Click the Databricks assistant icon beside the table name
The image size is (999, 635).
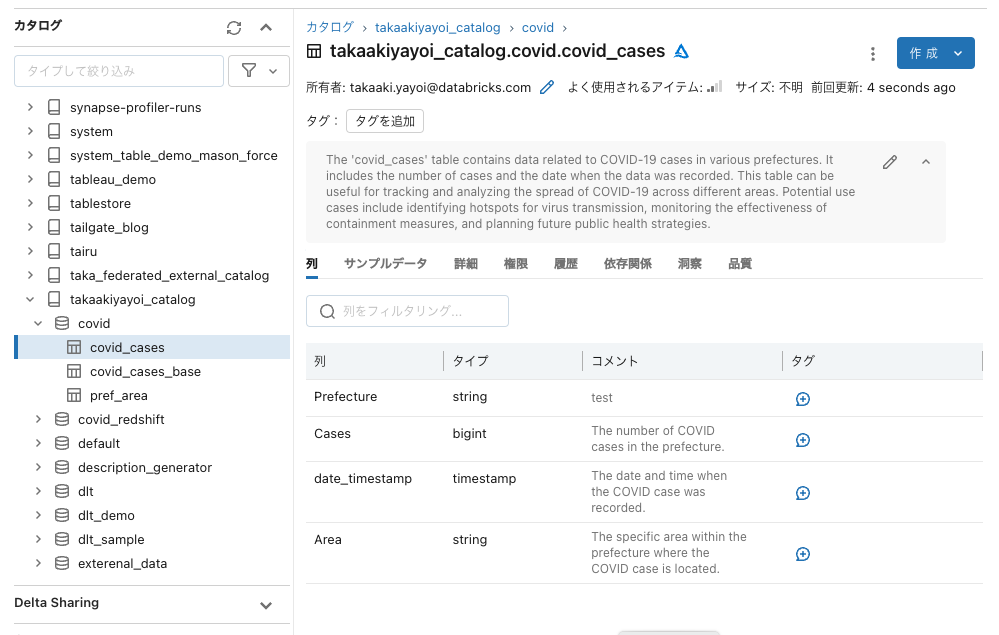(681, 50)
